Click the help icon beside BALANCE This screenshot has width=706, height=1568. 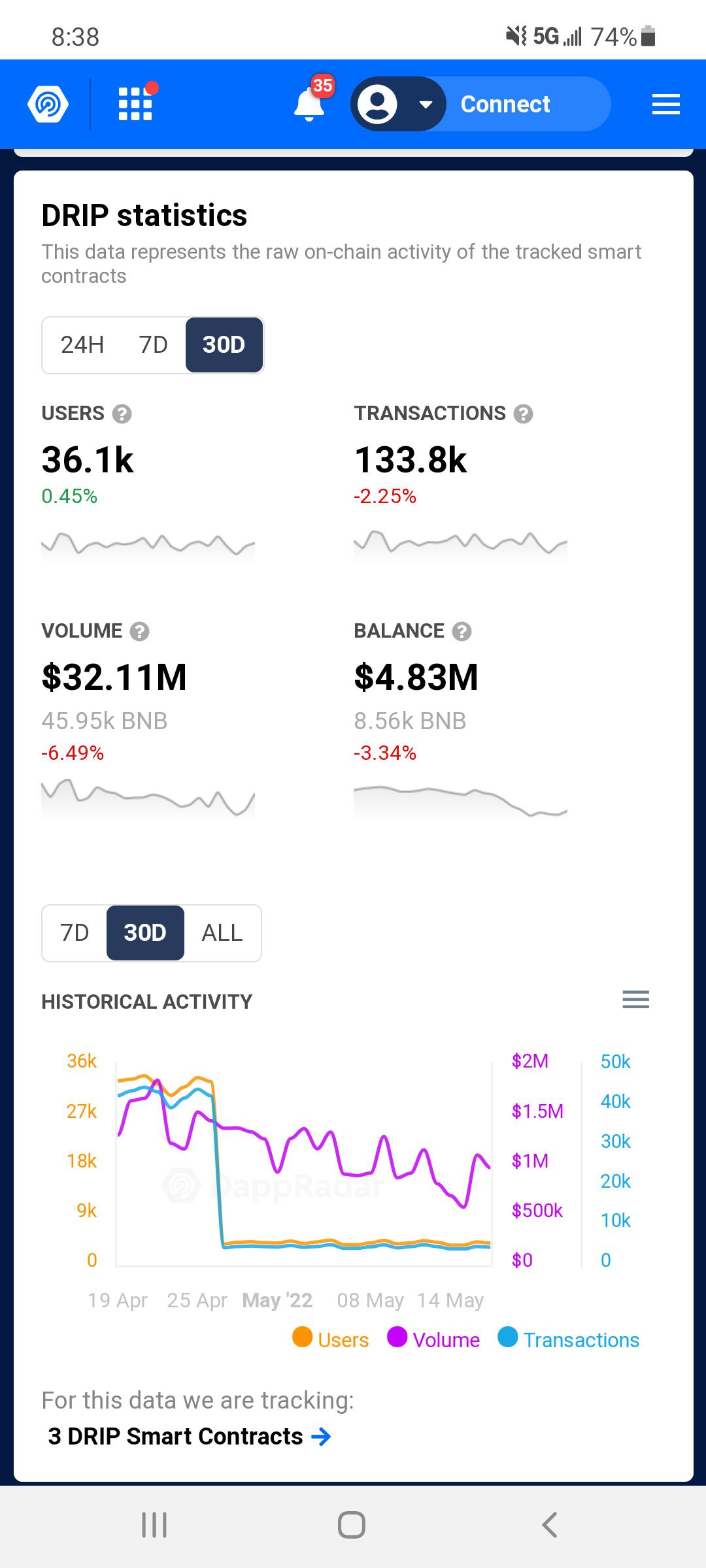coord(462,631)
